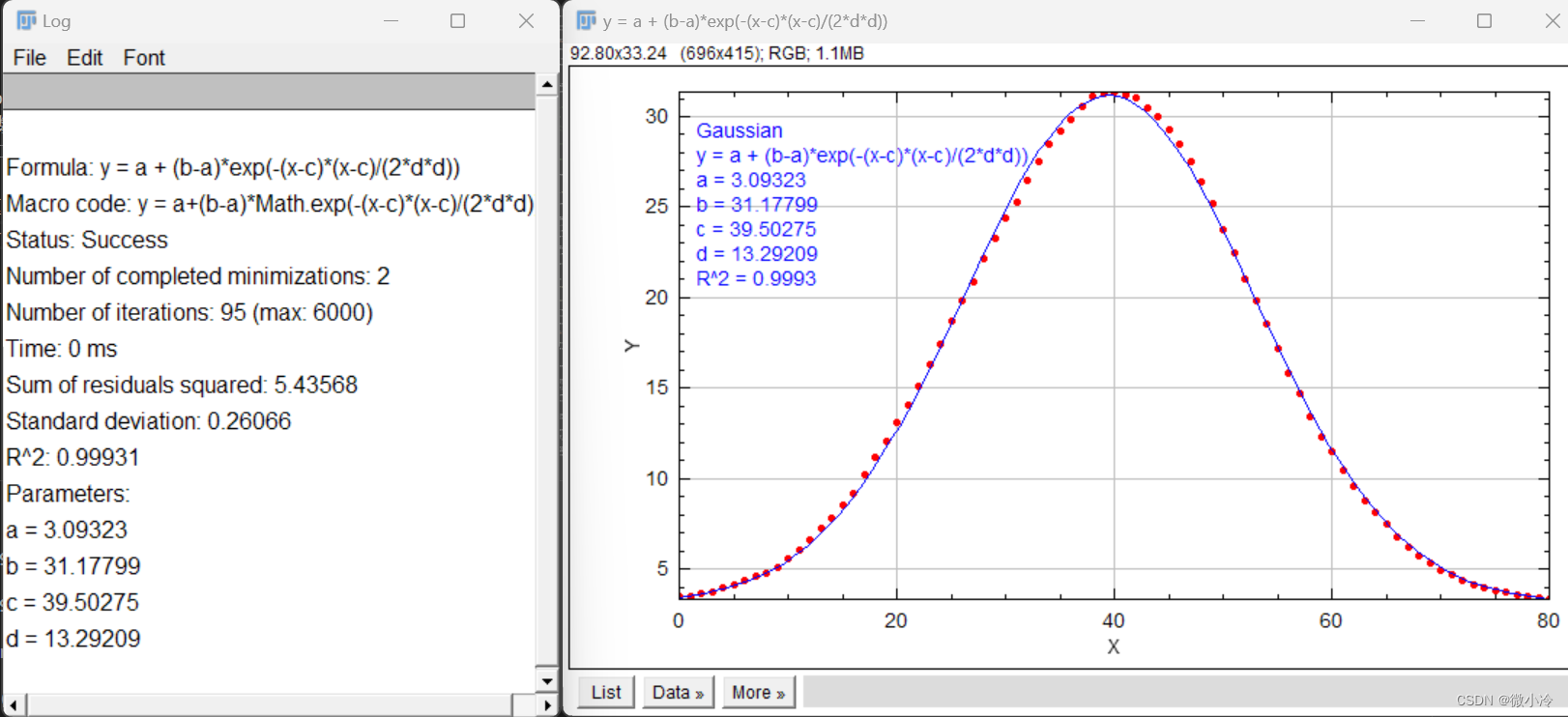Click the 'd = 13.29209' line in Log
Viewport: 1568px width, 717px height.
73,639
